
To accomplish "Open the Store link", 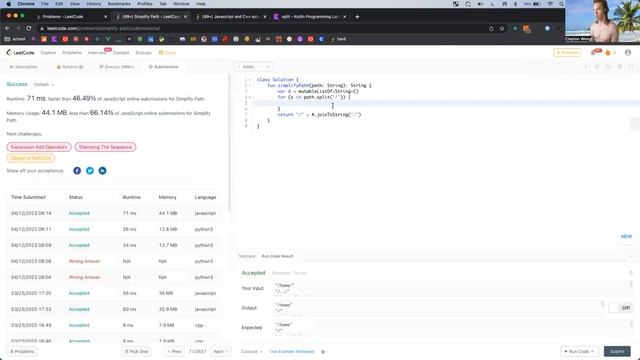I will click(167, 53).
